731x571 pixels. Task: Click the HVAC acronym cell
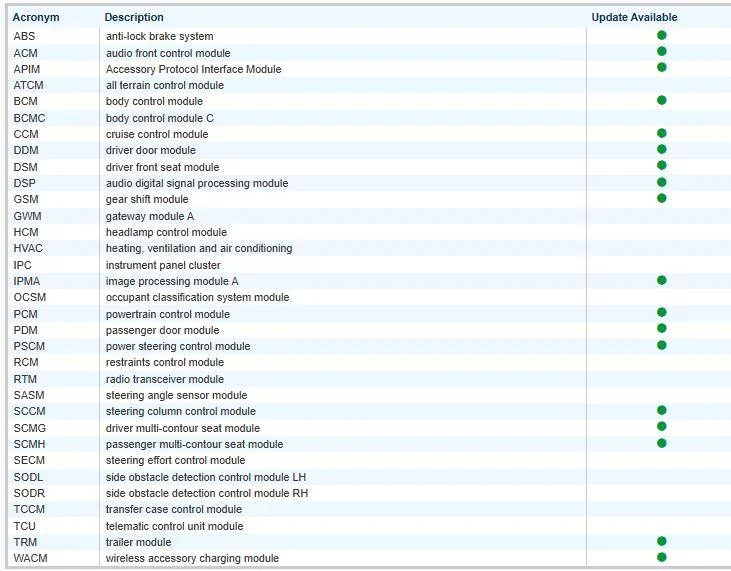[27, 248]
